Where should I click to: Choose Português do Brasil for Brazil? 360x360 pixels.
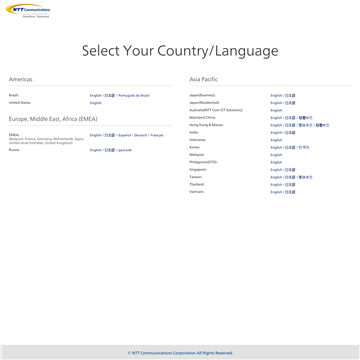(134, 96)
